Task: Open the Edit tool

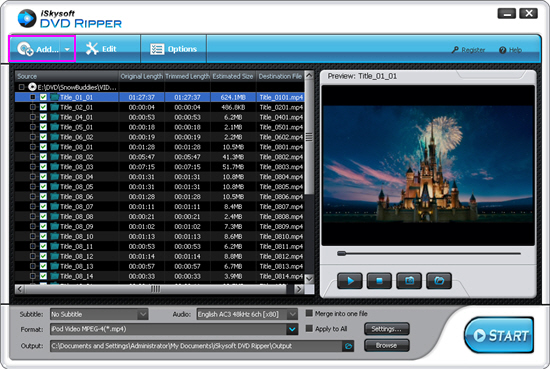Action: pos(101,49)
